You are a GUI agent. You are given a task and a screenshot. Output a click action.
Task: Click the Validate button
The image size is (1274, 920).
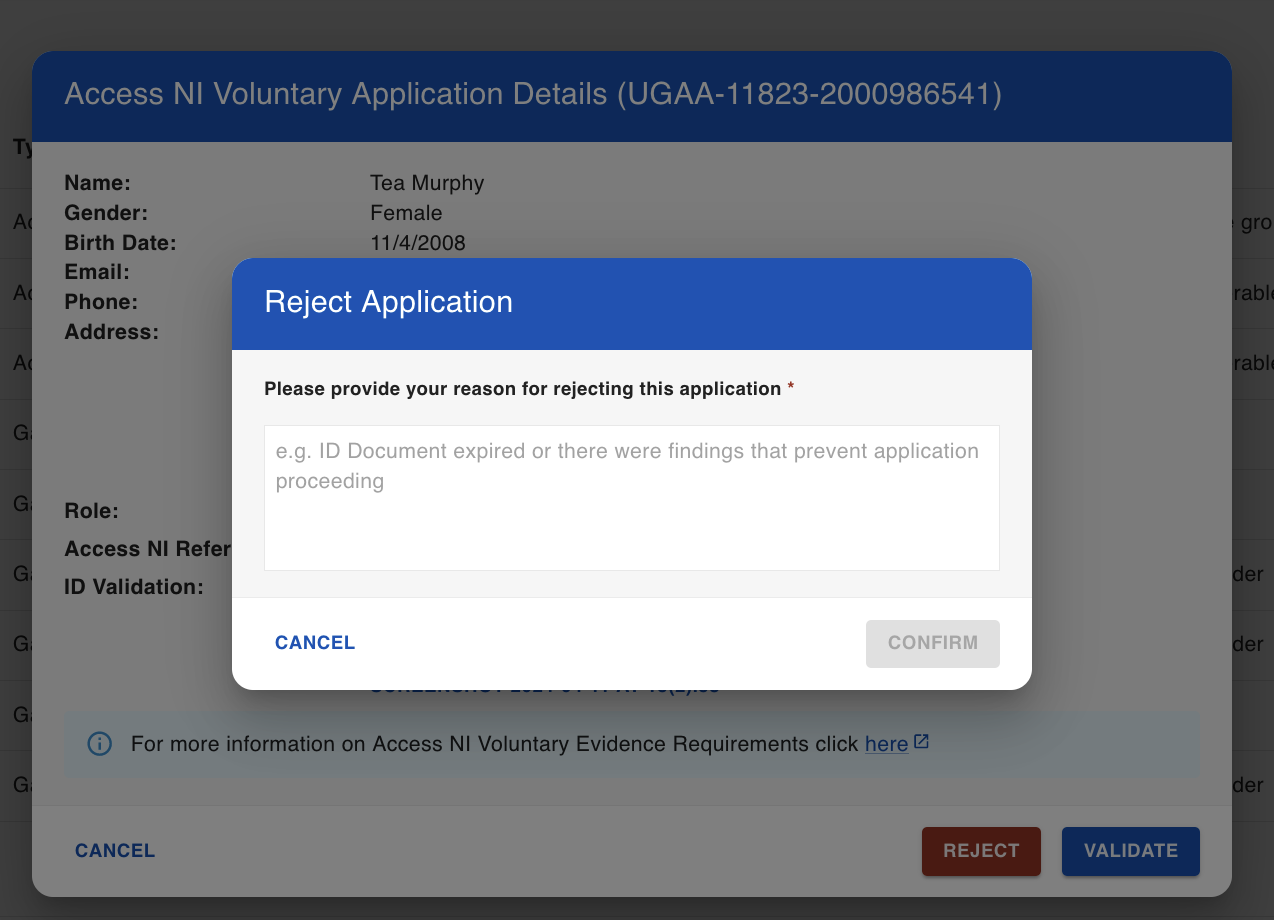[x=1131, y=851]
